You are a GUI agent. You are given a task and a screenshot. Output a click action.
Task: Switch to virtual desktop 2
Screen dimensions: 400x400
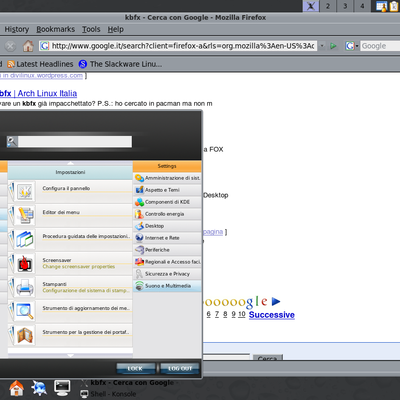point(328,6)
